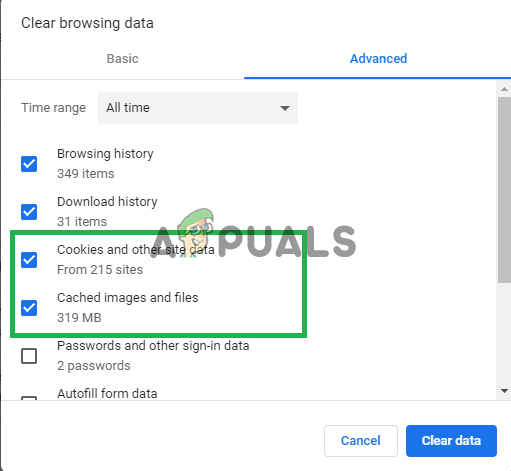Click the Cancel button
This screenshot has height=471, width=511.
pyautogui.click(x=361, y=441)
